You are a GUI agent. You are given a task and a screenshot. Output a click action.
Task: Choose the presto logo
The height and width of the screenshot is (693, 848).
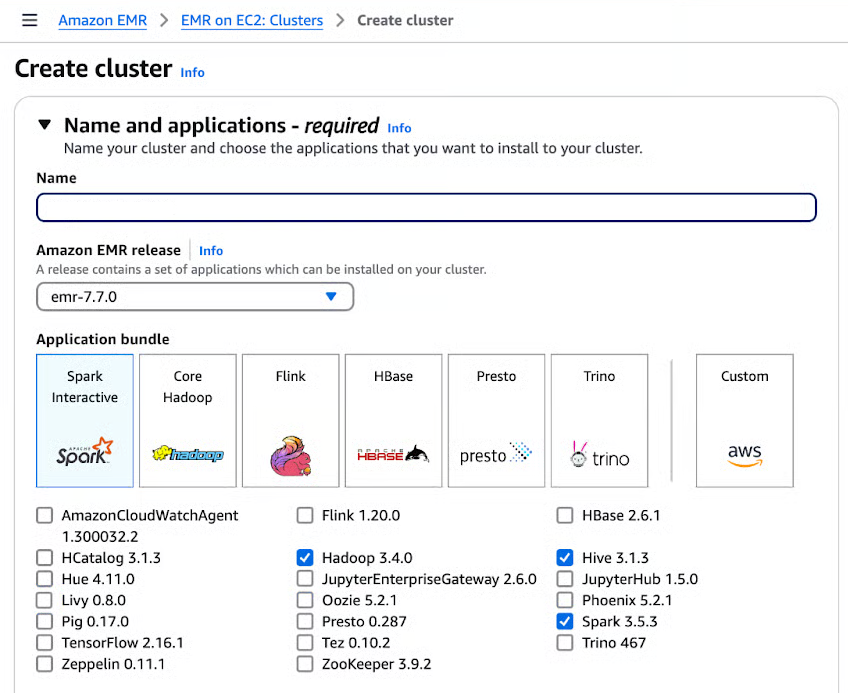(496, 453)
